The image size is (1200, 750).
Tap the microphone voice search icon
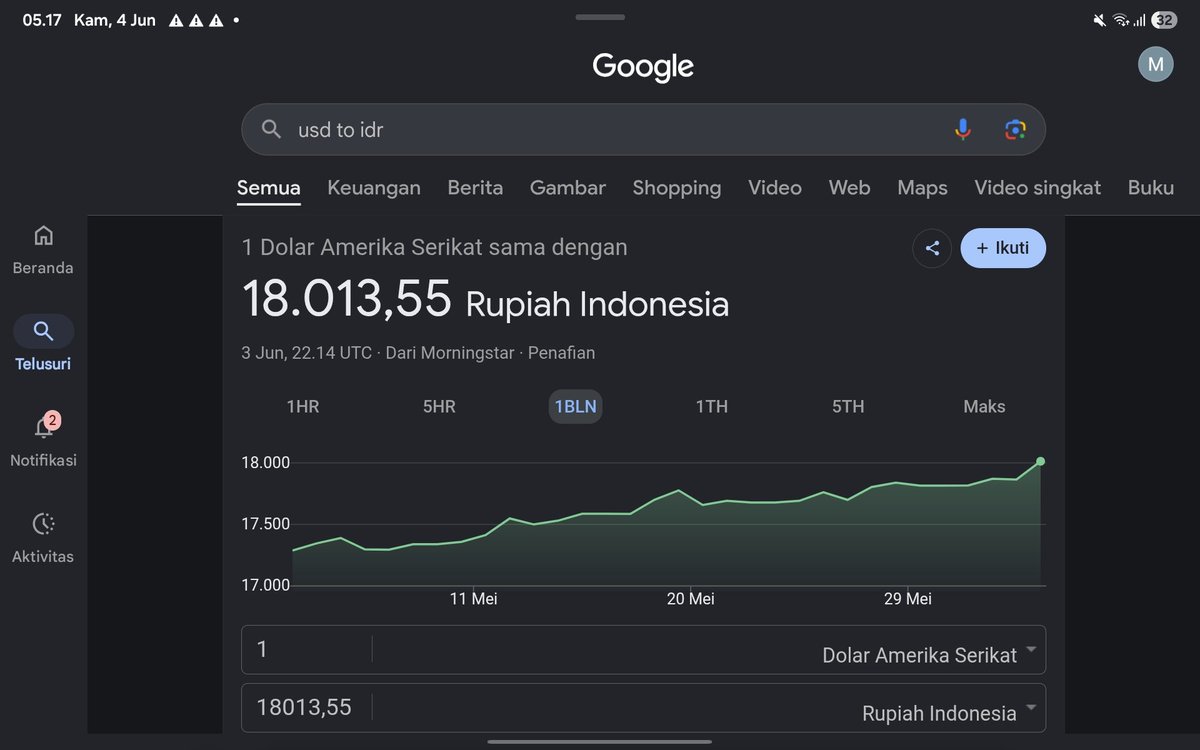(x=962, y=129)
